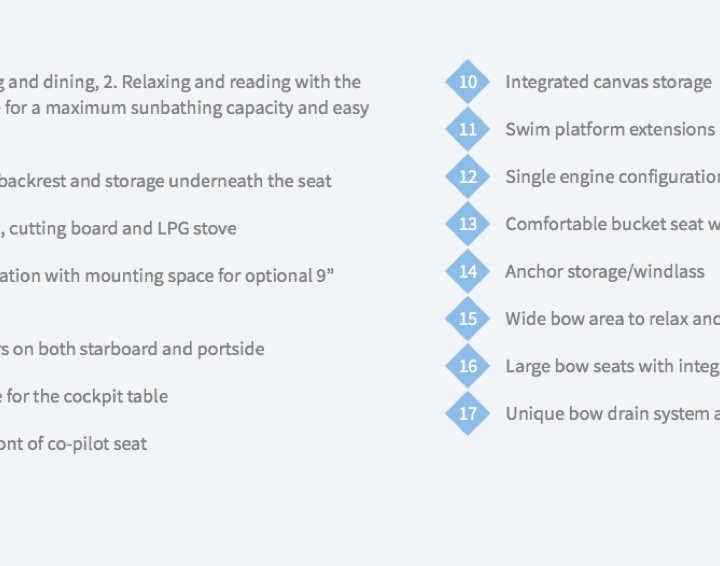
Task: Click the 'Integrated canvas storage' text
Action: pyautogui.click(x=608, y=83)
